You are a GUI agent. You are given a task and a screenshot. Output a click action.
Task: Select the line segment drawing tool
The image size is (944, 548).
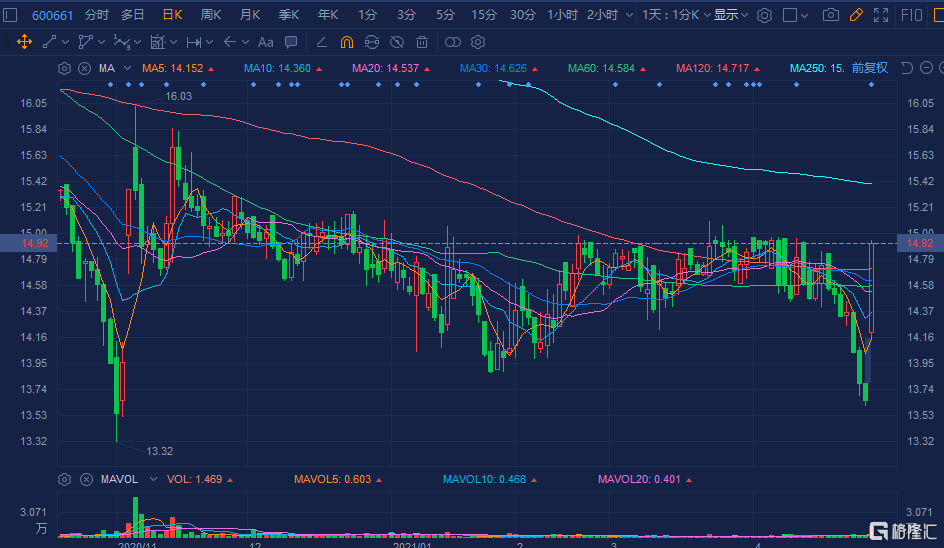[49, 42]
